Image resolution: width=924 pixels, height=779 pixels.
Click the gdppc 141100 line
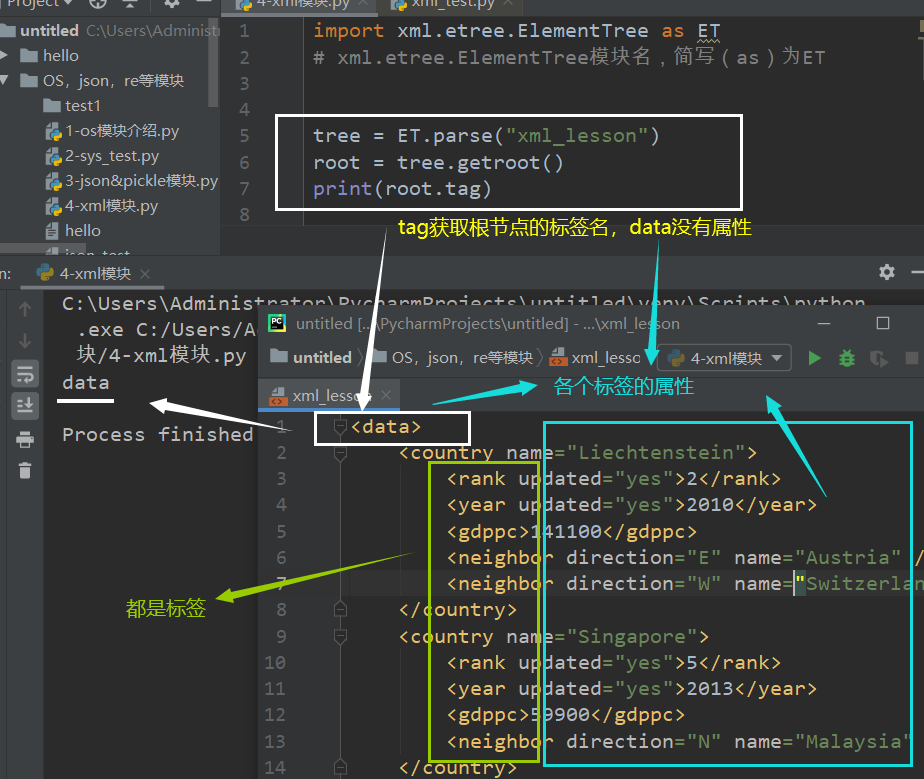click(572, 532)
